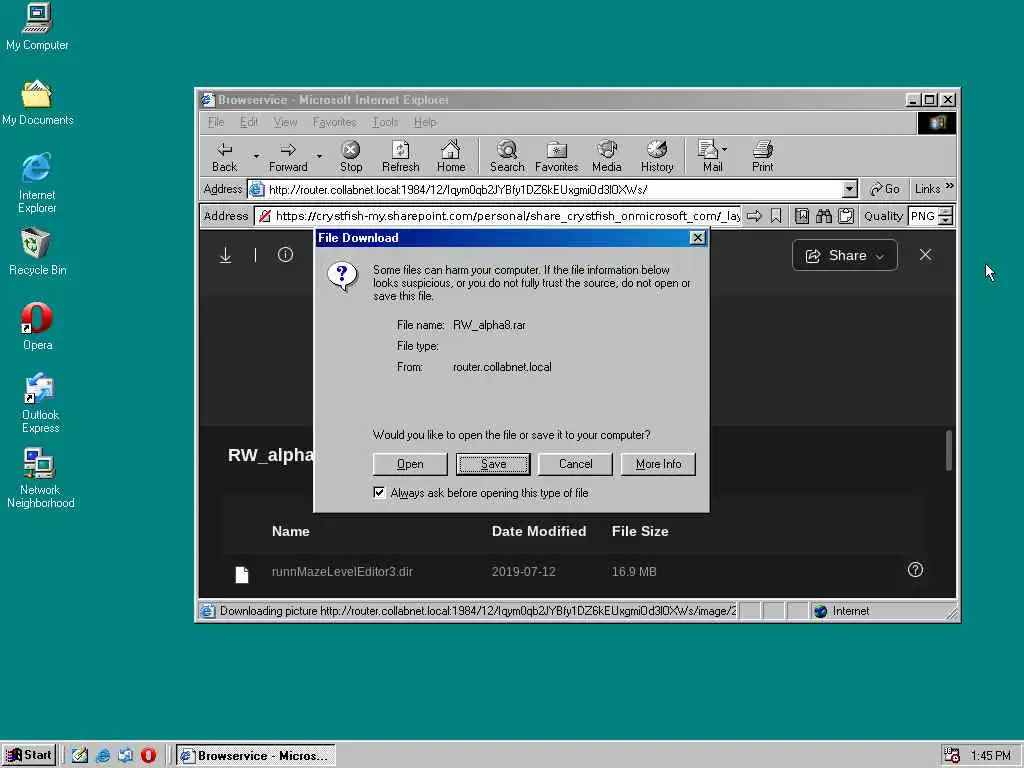Click the Go button next to address
This screenshot has width=1024, height=768.
pyautogui.click(x=885, y=189)
